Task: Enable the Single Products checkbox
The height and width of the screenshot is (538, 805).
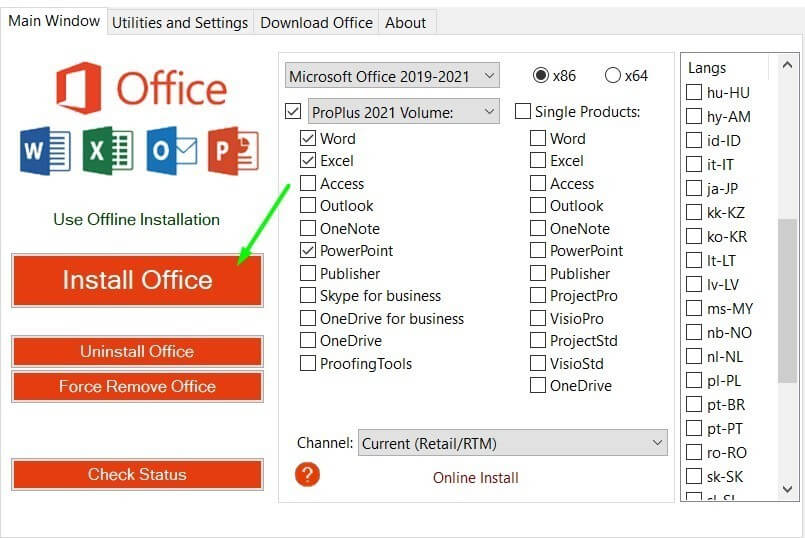Action: pyautogui.click(x=522, y=111)
